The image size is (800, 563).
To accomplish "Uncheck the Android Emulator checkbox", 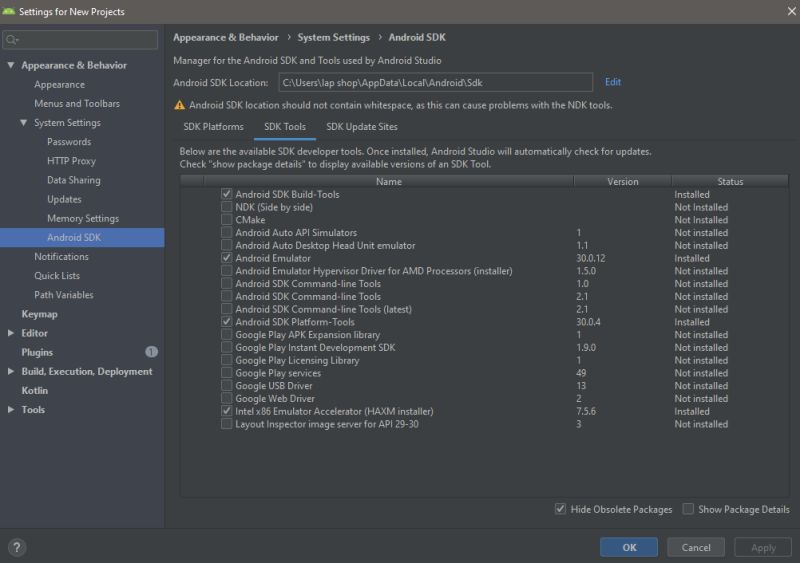I will (227, 258).
